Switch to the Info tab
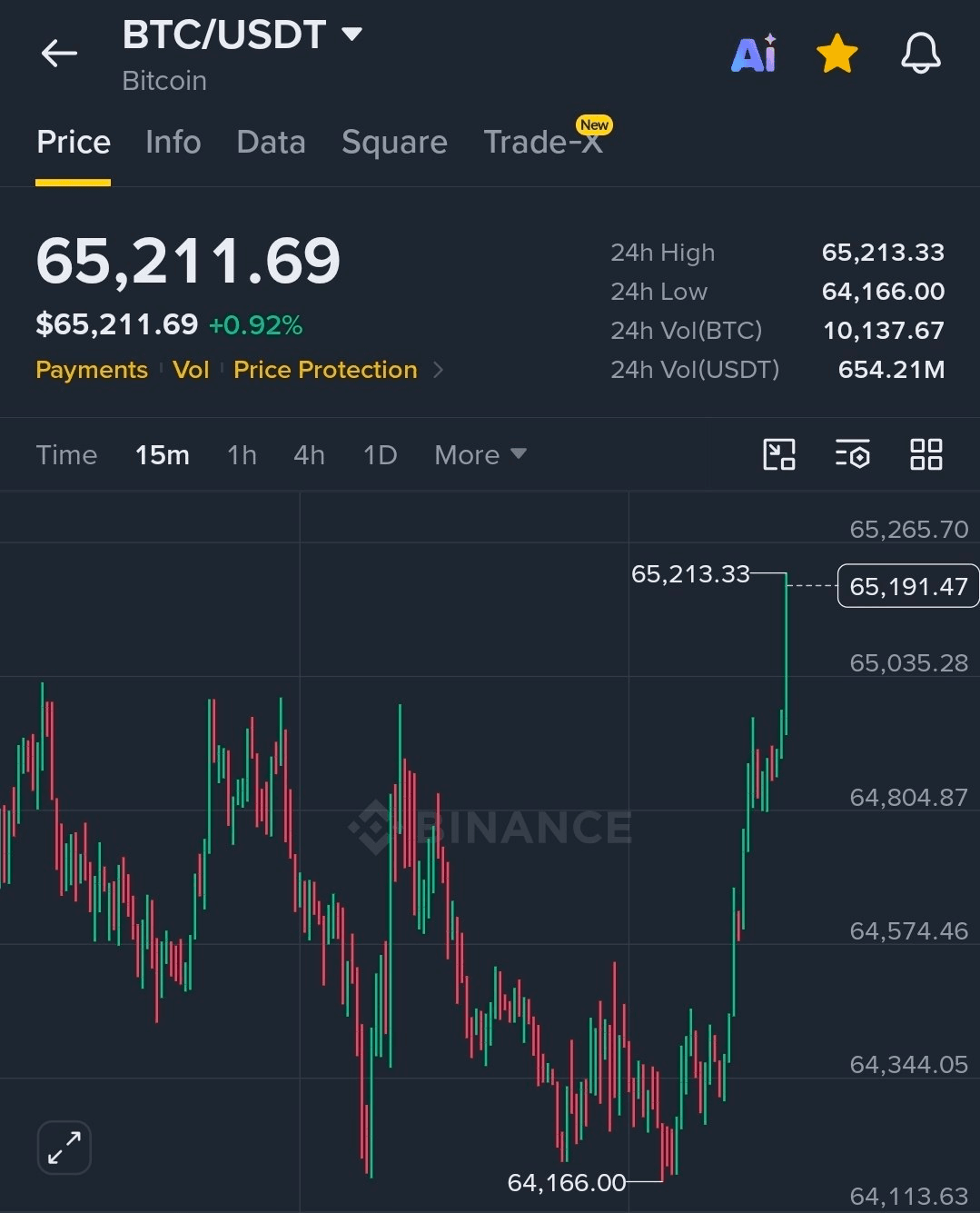 [173, 143]
